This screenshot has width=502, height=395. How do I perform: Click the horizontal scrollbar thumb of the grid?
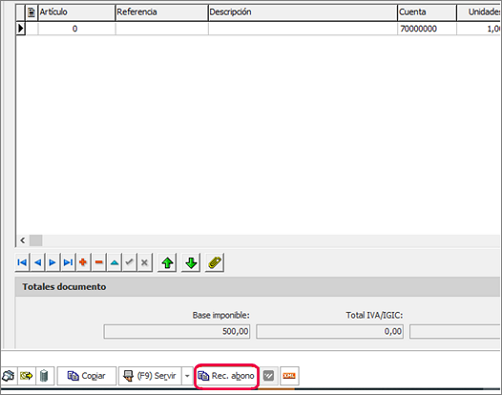tap(36, 240)
